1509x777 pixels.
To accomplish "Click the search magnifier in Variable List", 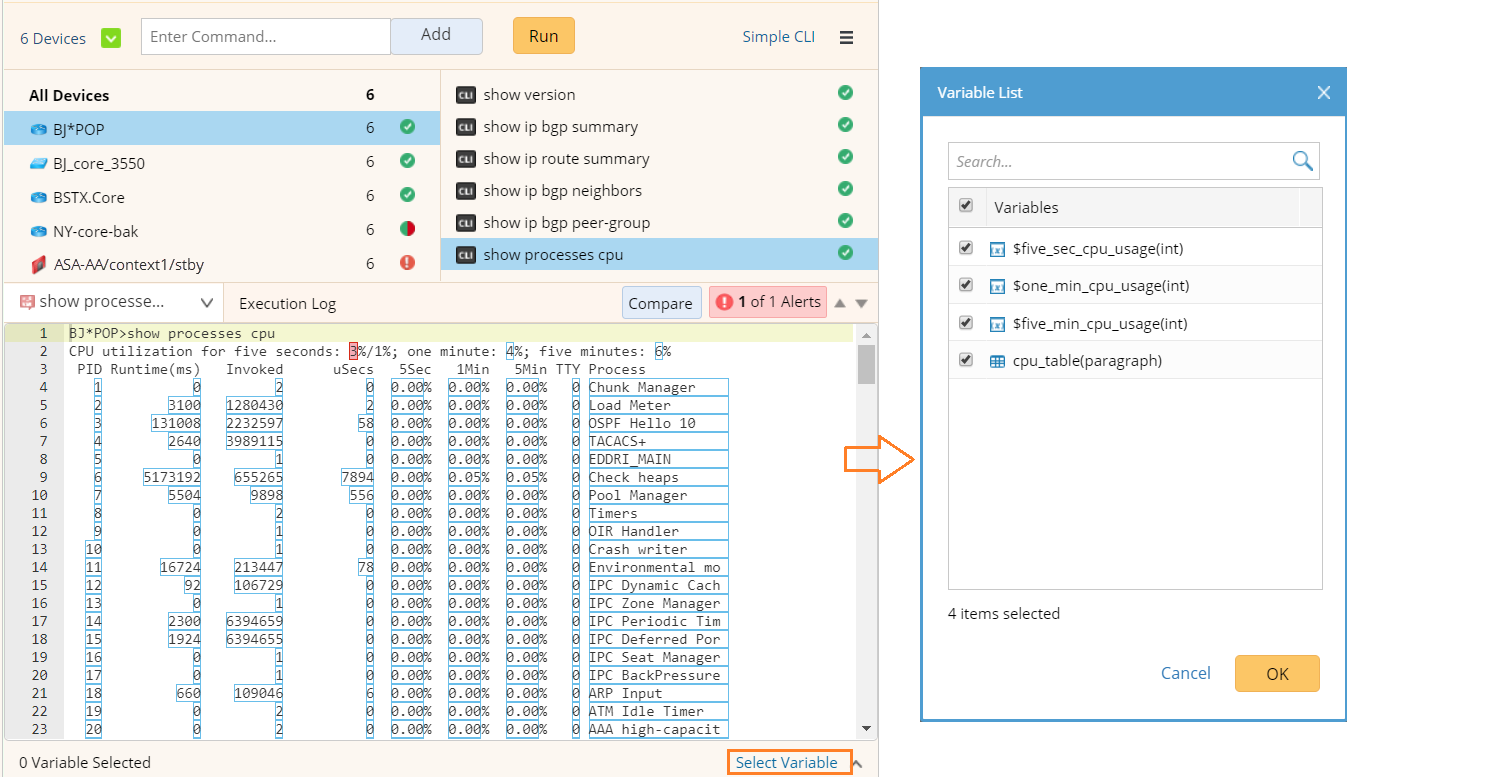I will (1302, 161).
